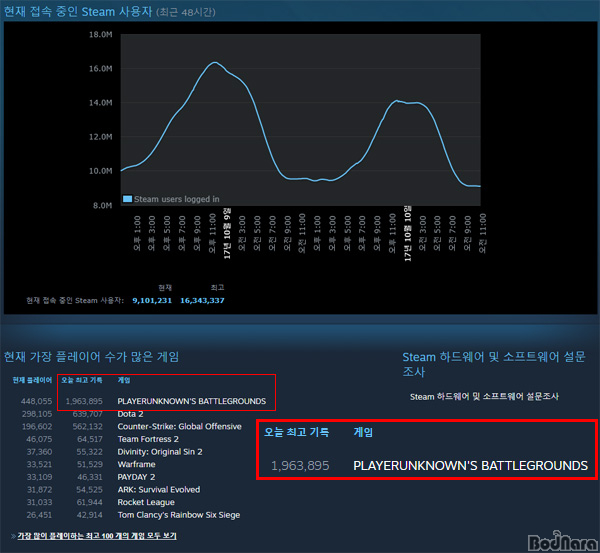
Task: Open Divinity: Original Sin 2 link
Action: (160, 452)
